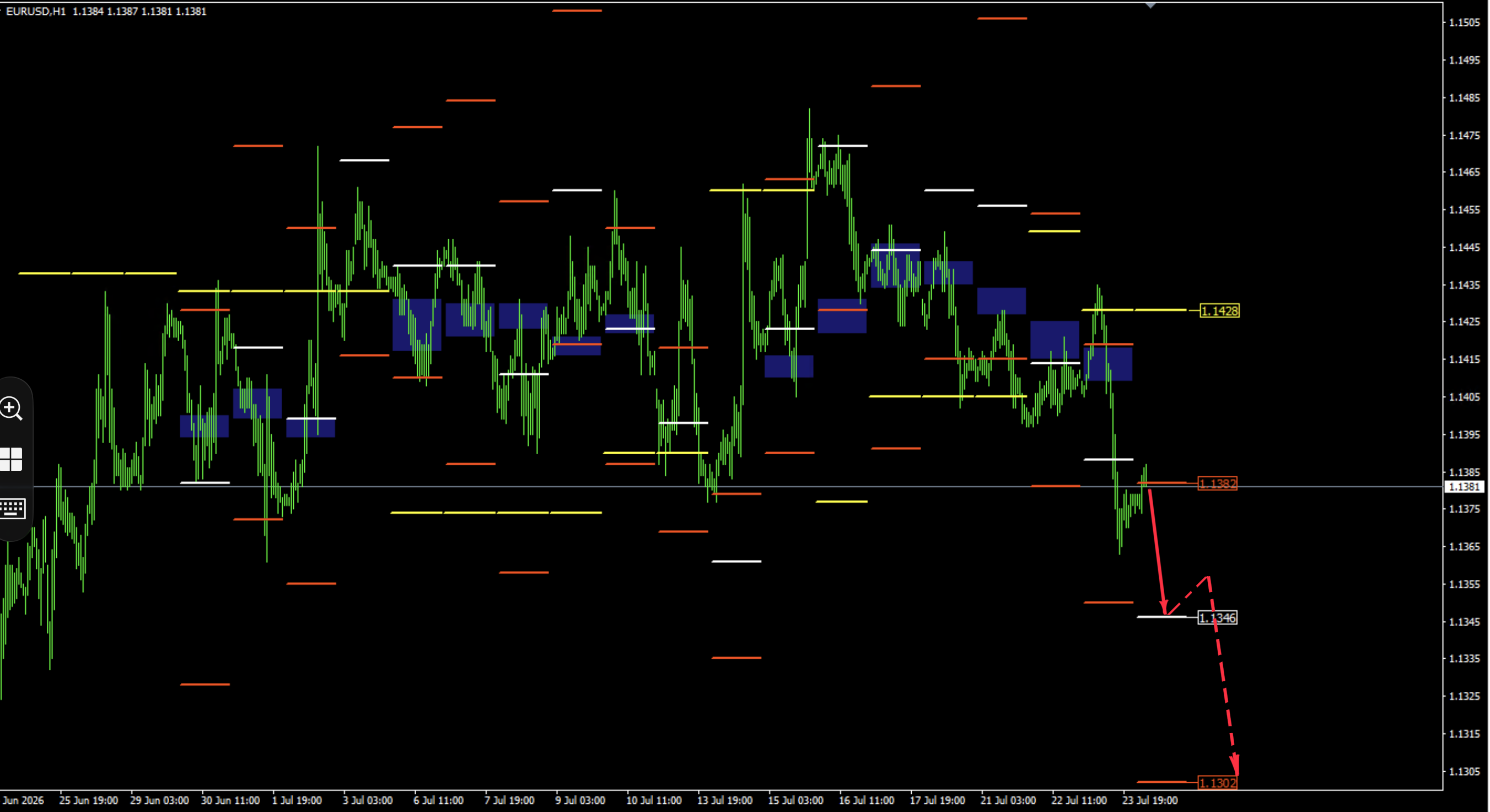Image resolution: width=1490 pixels, height=812 pixels.
Task: Click the EURUSD,H1 chart title text
Action: [x=36, y=12]
